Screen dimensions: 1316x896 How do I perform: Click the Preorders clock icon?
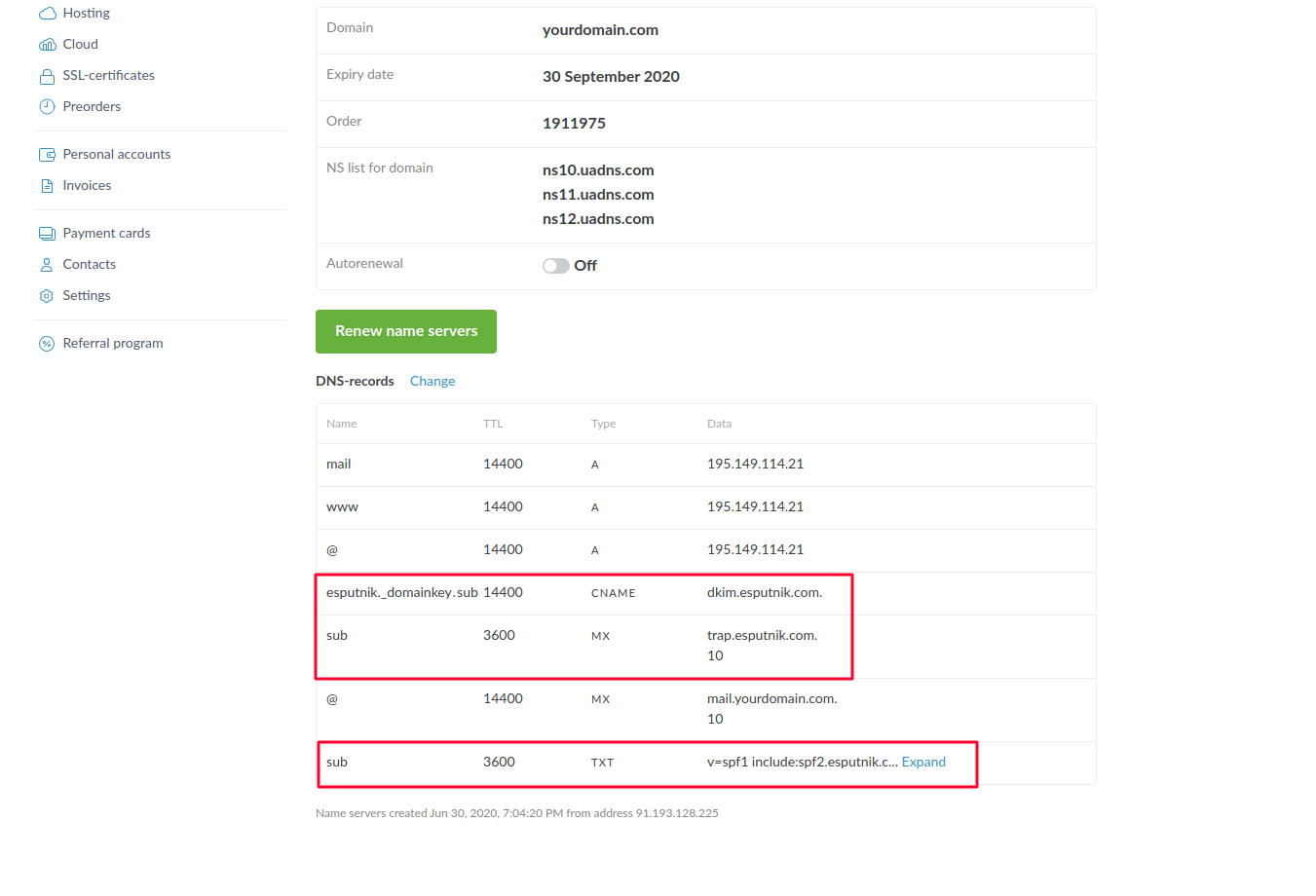click(47, 107)
